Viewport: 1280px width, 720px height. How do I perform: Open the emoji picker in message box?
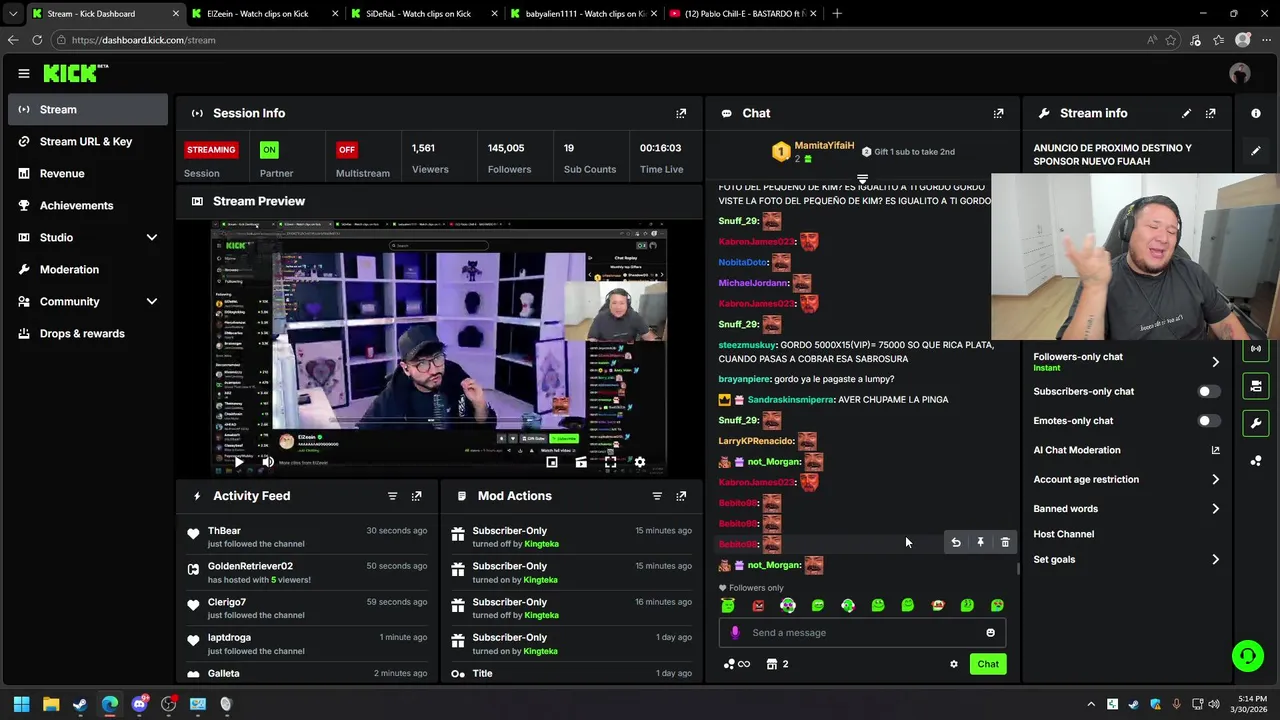coord(990,632)
